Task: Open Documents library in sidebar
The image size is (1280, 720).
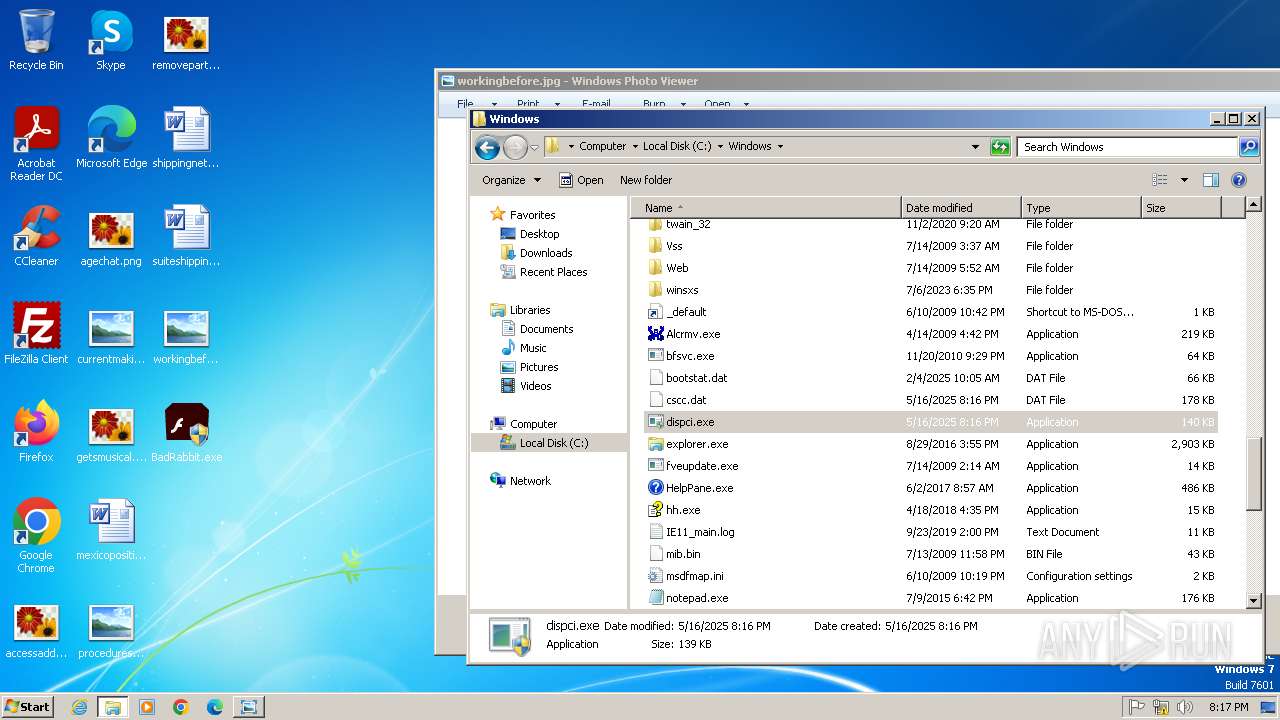Action: (546, 329)
